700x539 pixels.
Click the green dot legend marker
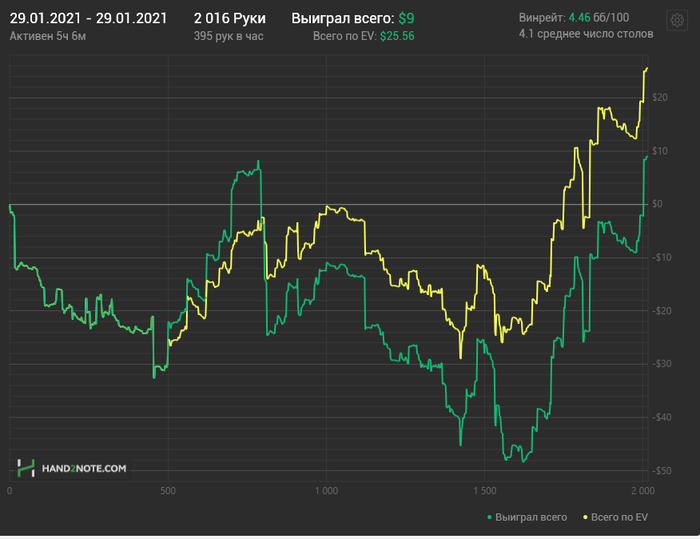click(x=490, y=518)
